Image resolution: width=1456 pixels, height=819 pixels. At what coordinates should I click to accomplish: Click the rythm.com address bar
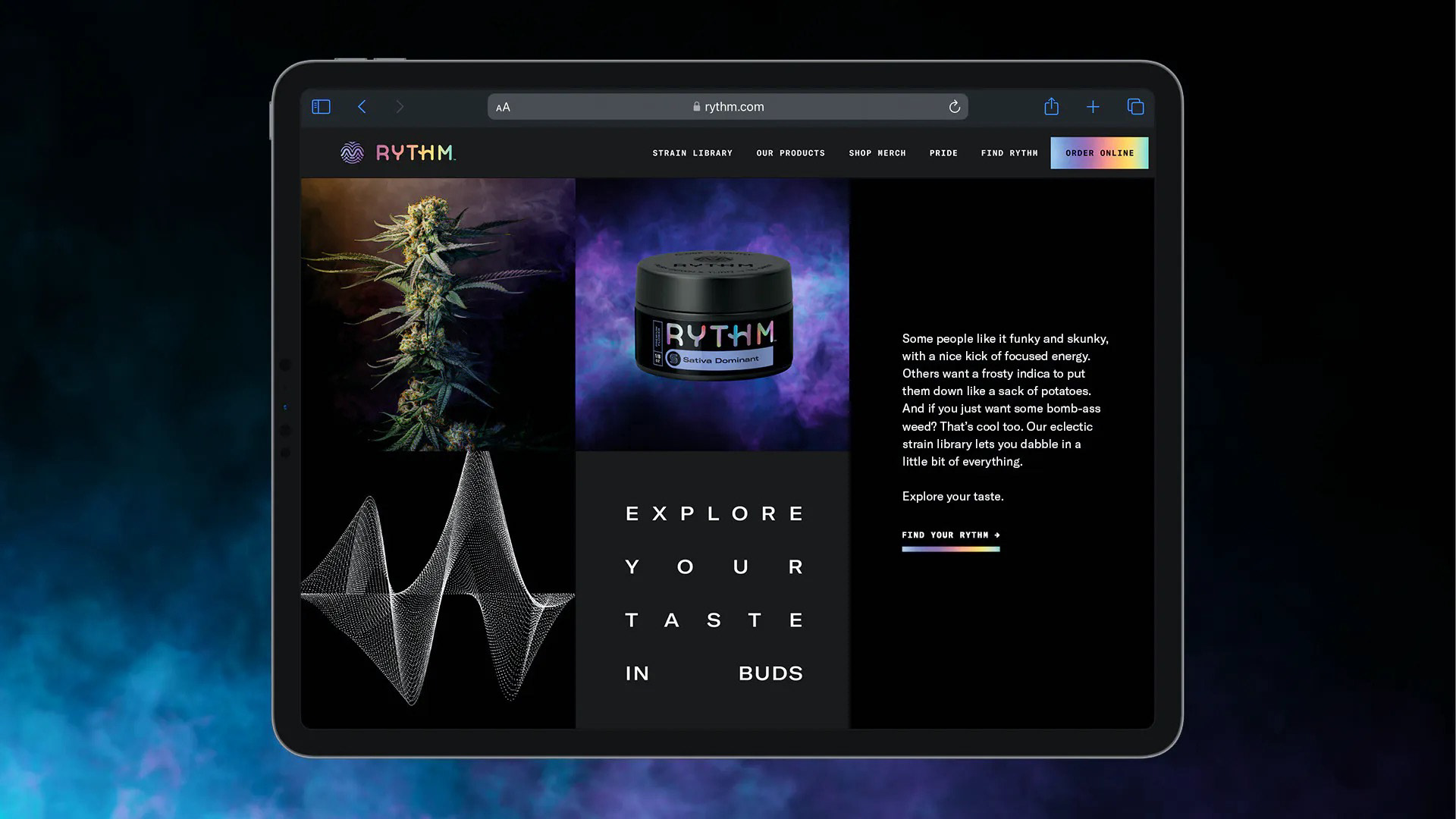coord(728,107)
